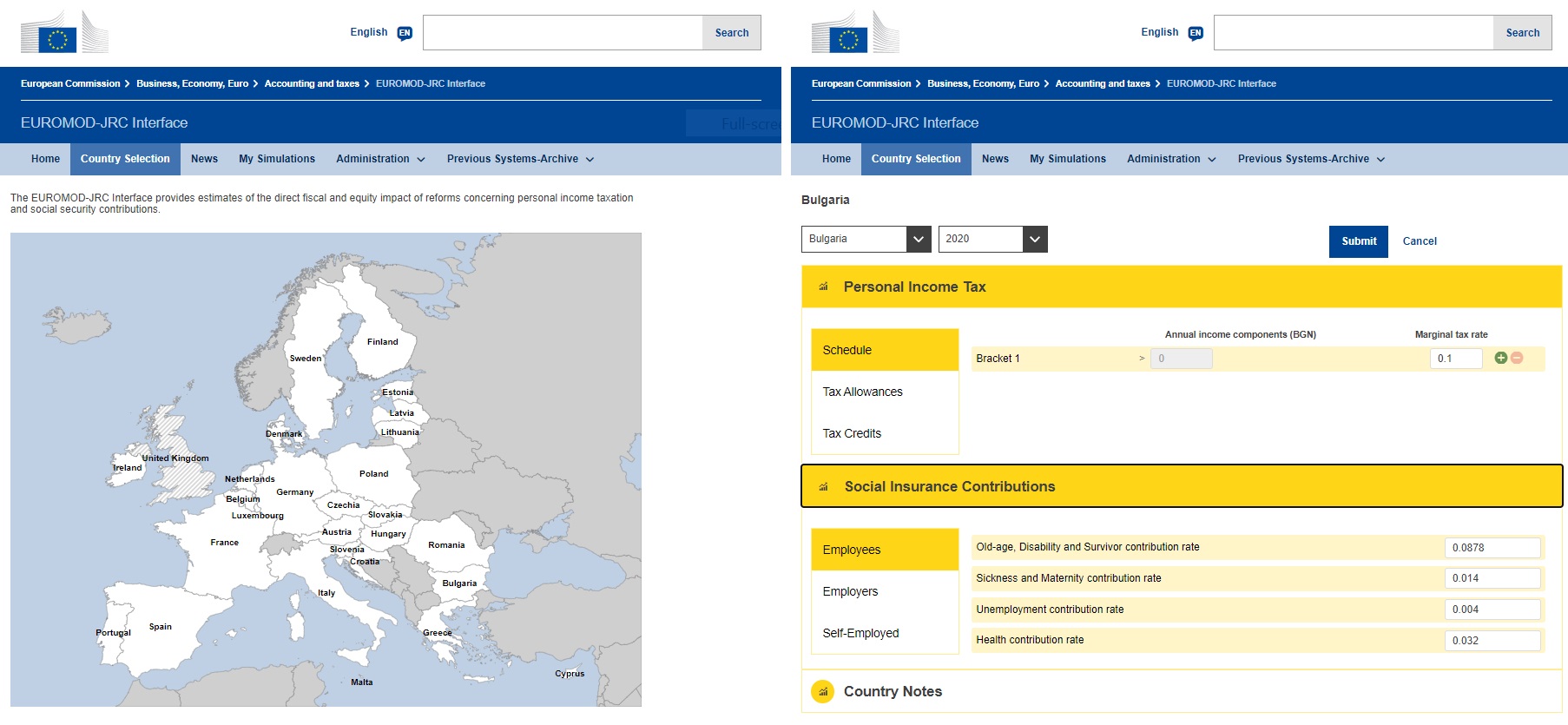
Task: Open Accounting and taxes breadcrumb in left window
Action: click(312, 83)
